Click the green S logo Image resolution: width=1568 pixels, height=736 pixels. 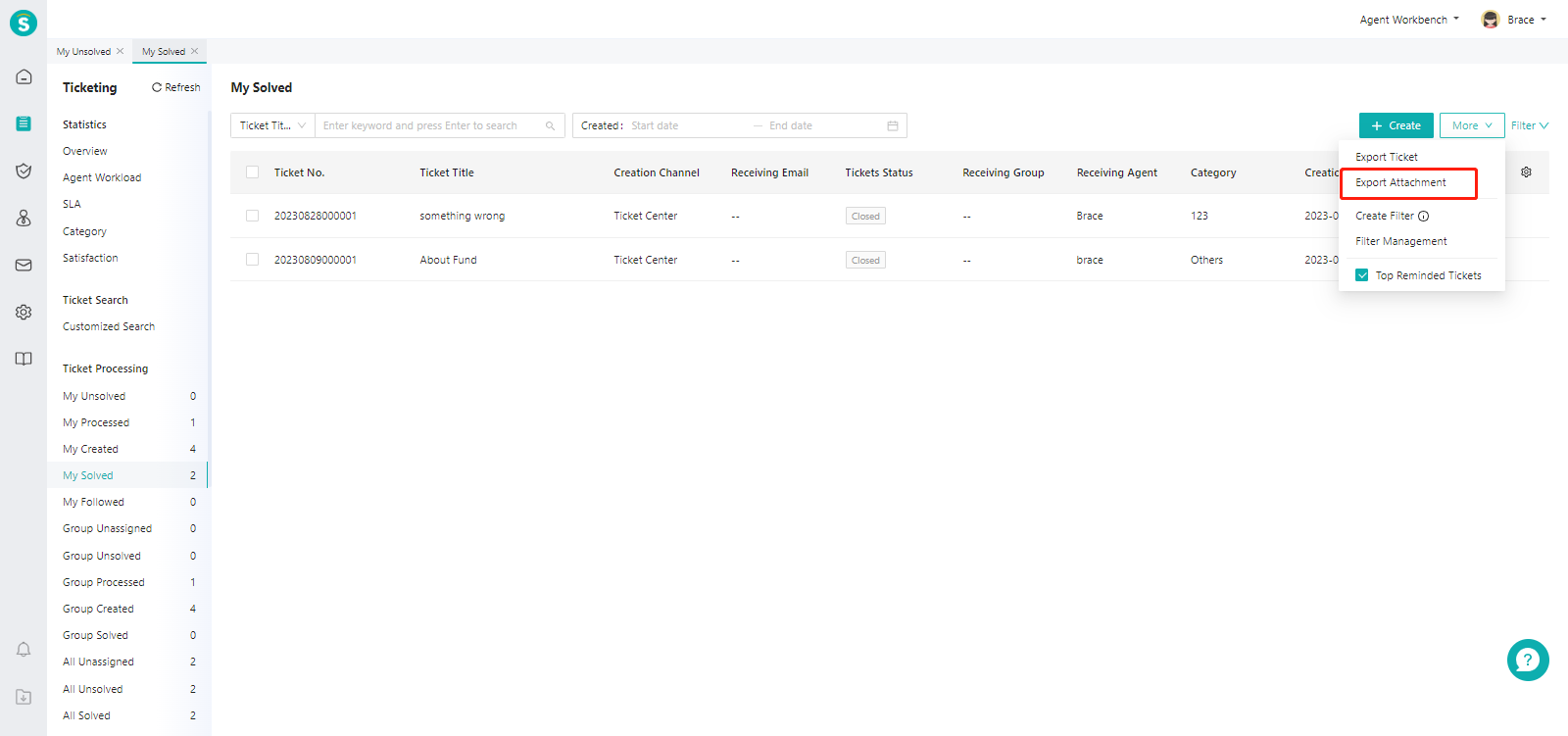[24, 23]
